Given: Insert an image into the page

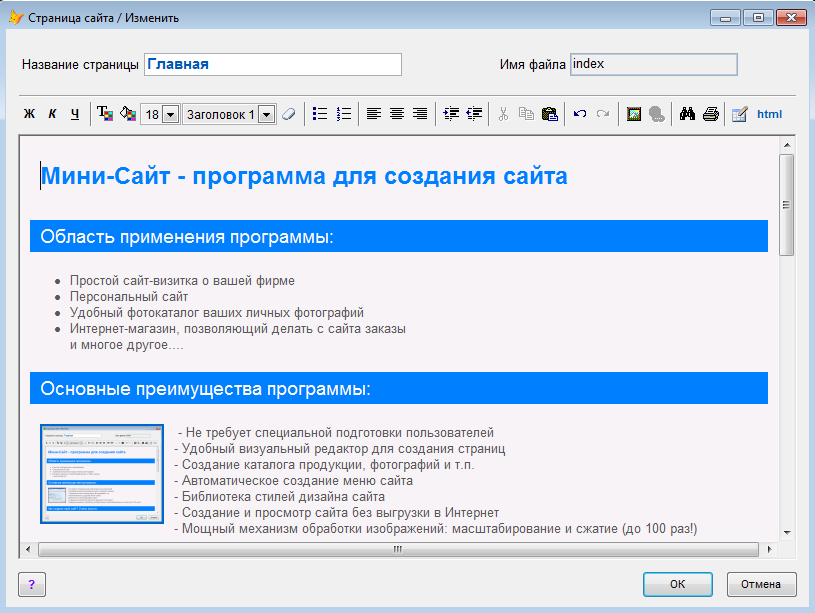Looking at the screenshot, I should [x=634, y=114].
